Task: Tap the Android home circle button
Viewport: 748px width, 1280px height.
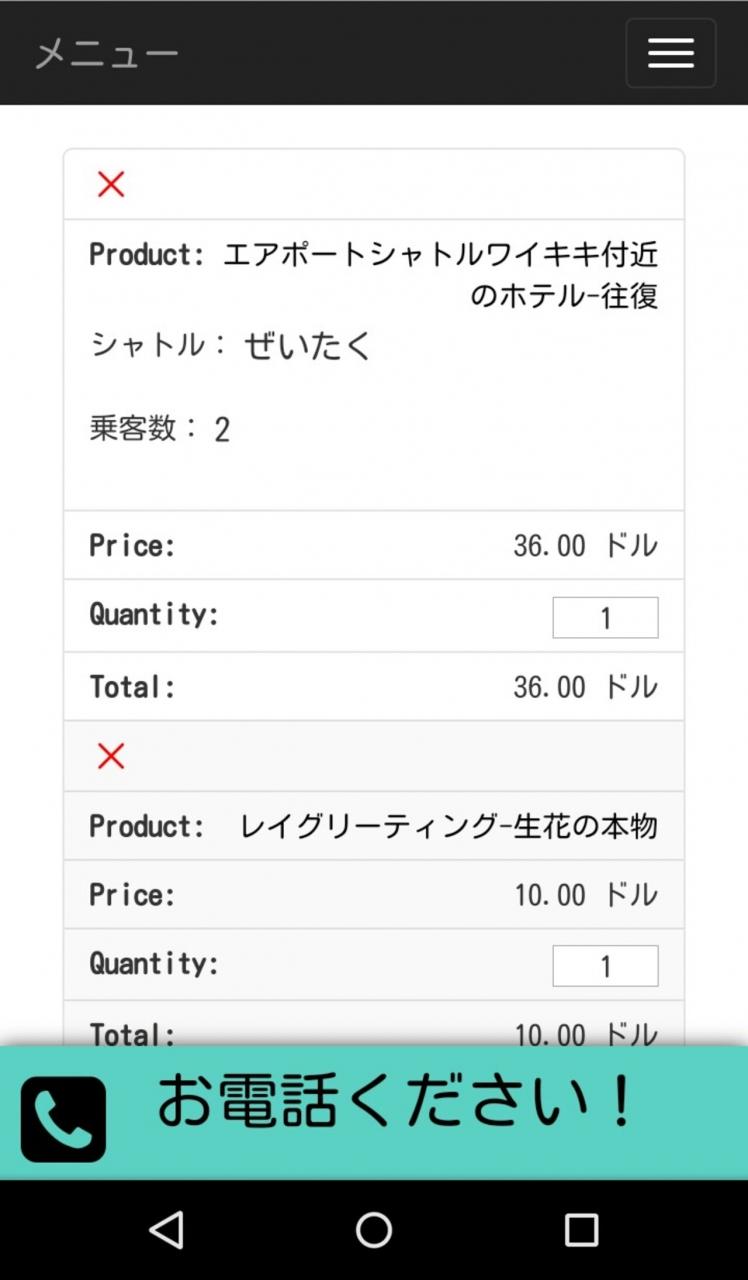Action: click(x=374, y=1230)
